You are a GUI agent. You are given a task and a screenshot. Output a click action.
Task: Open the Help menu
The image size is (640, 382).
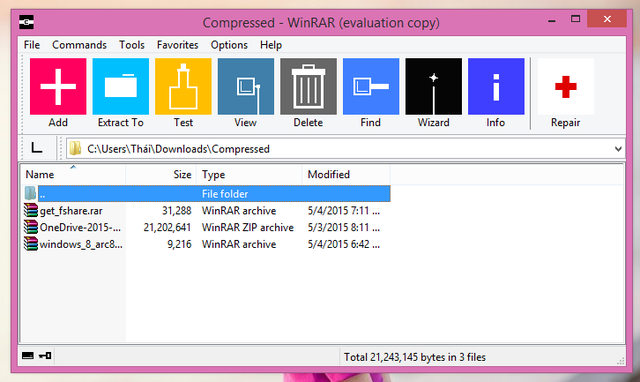(x=271, y=45)
